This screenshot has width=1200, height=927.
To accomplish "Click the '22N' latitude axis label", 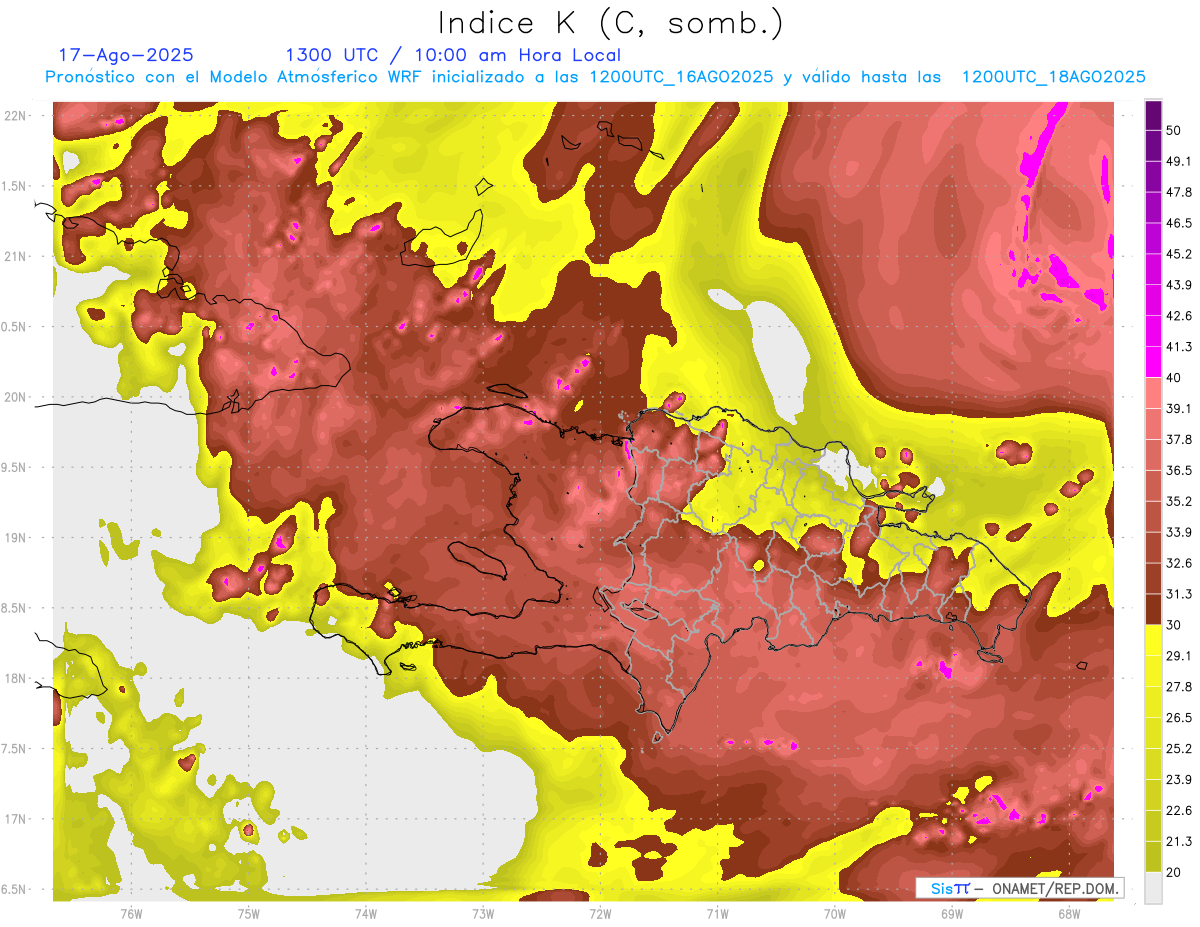I will [x=14, y=115].
